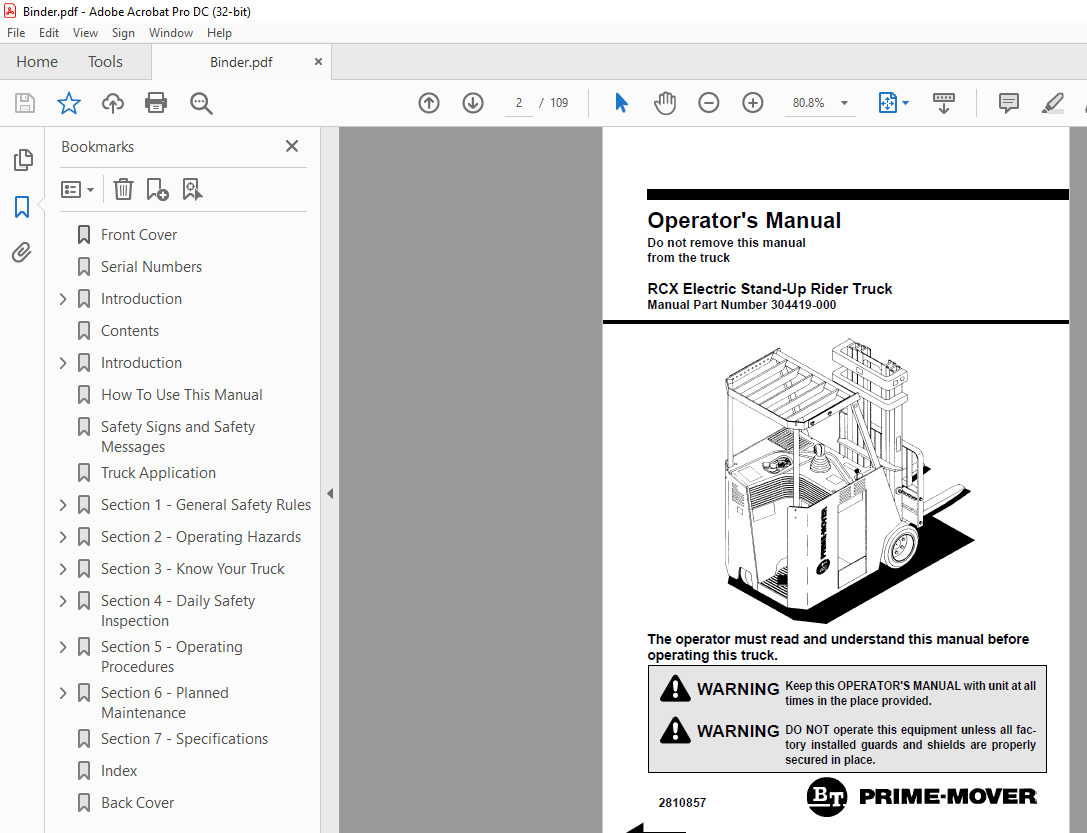Delete selected bookmark trash icon
The image size is (1087, 833).
[123, 189]
